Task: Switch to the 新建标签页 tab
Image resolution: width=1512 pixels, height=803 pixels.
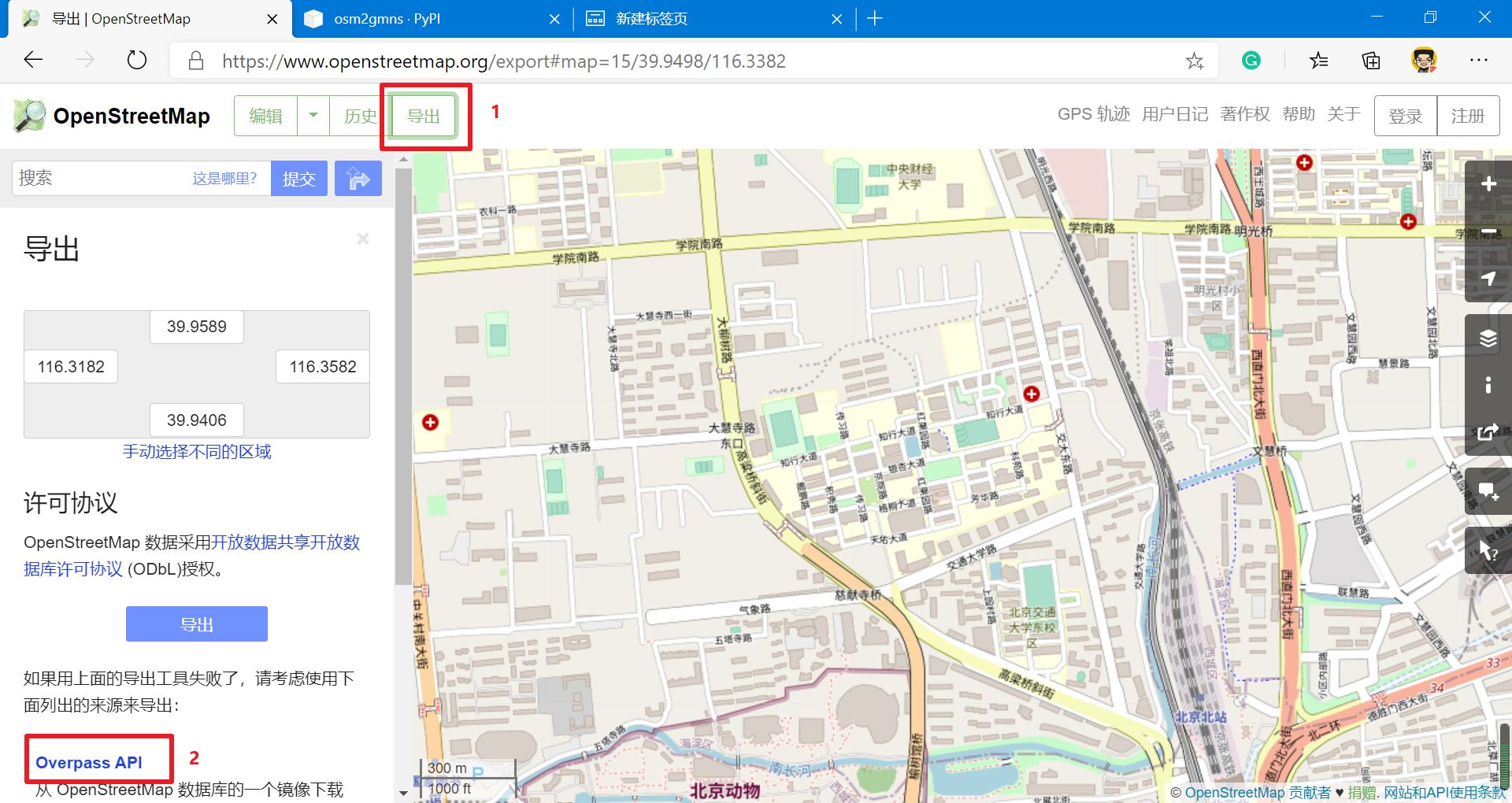Action: coord(713,19)
